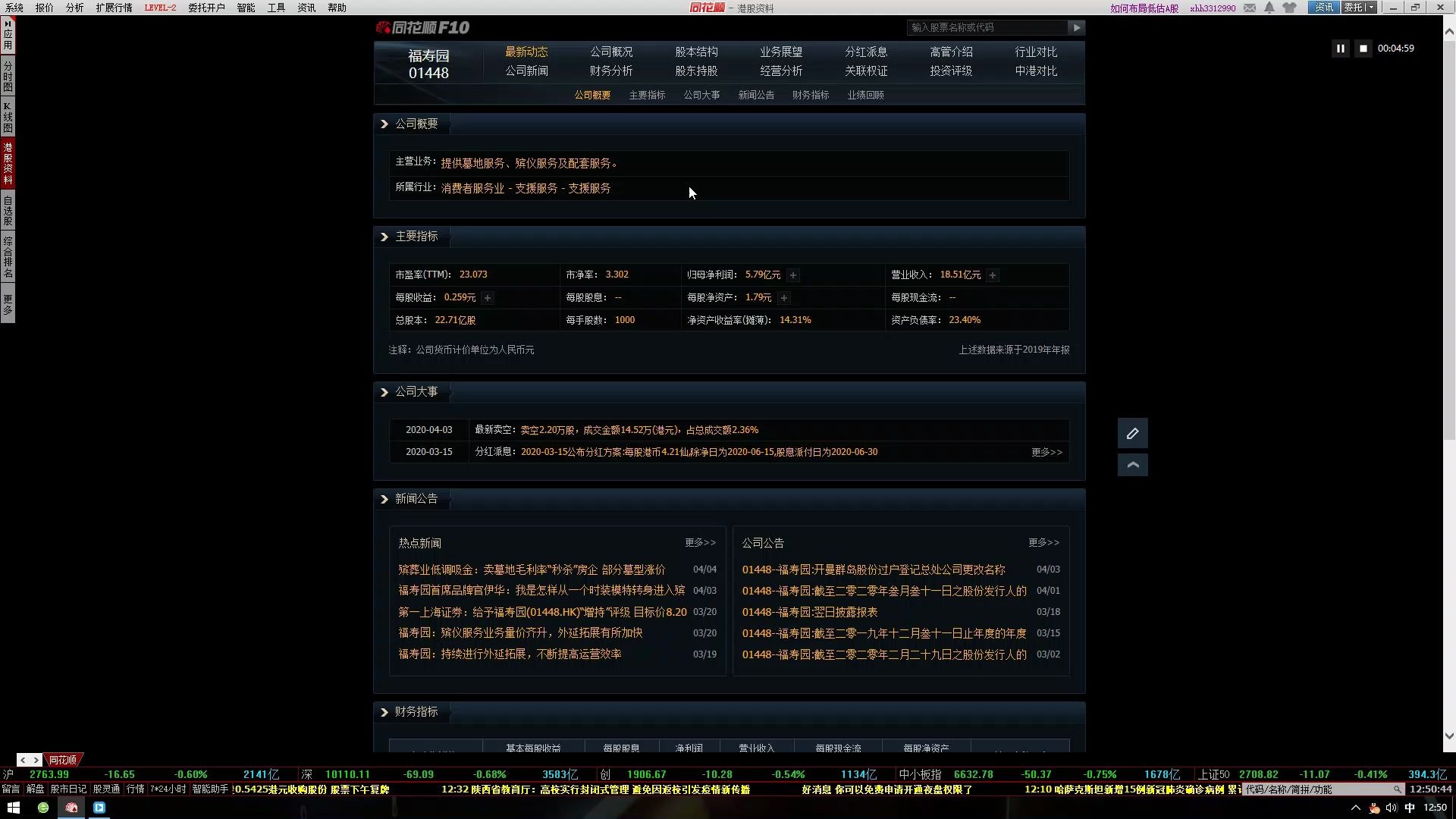
Task: Submit the stock search arrow button
Action: click(1076, 27)
